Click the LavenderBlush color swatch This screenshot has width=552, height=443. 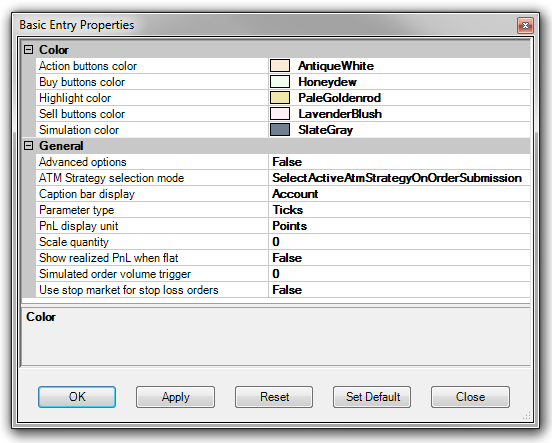point(280,114)
